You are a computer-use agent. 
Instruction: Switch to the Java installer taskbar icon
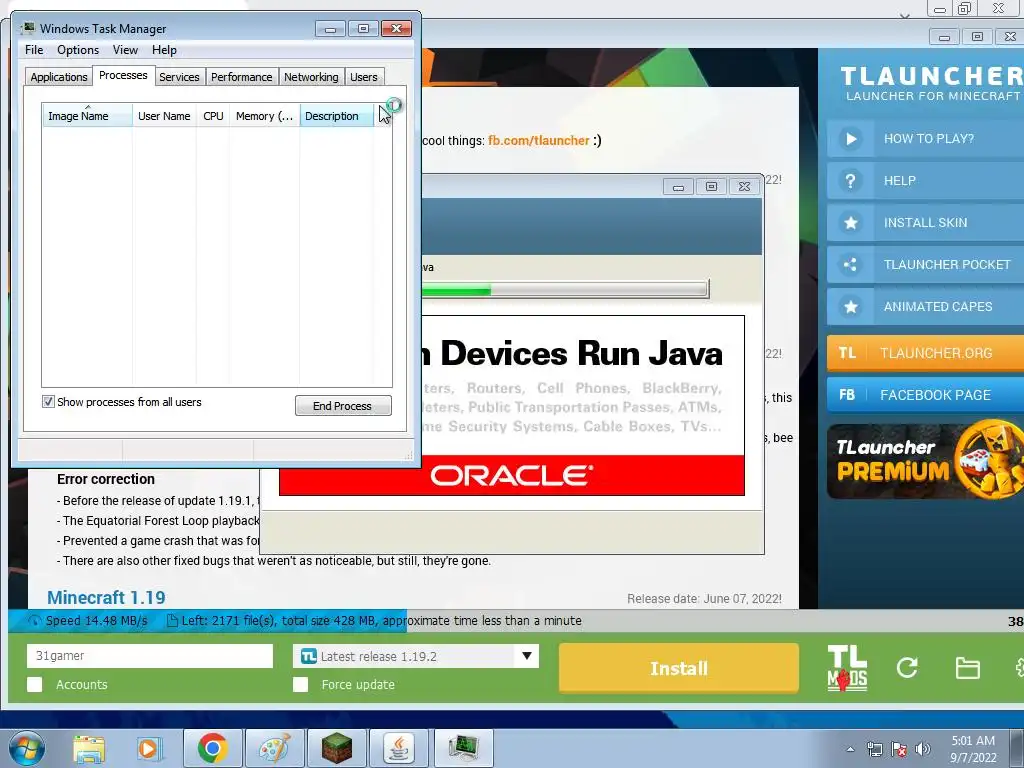pyautogui.click(x=398, y=748)
